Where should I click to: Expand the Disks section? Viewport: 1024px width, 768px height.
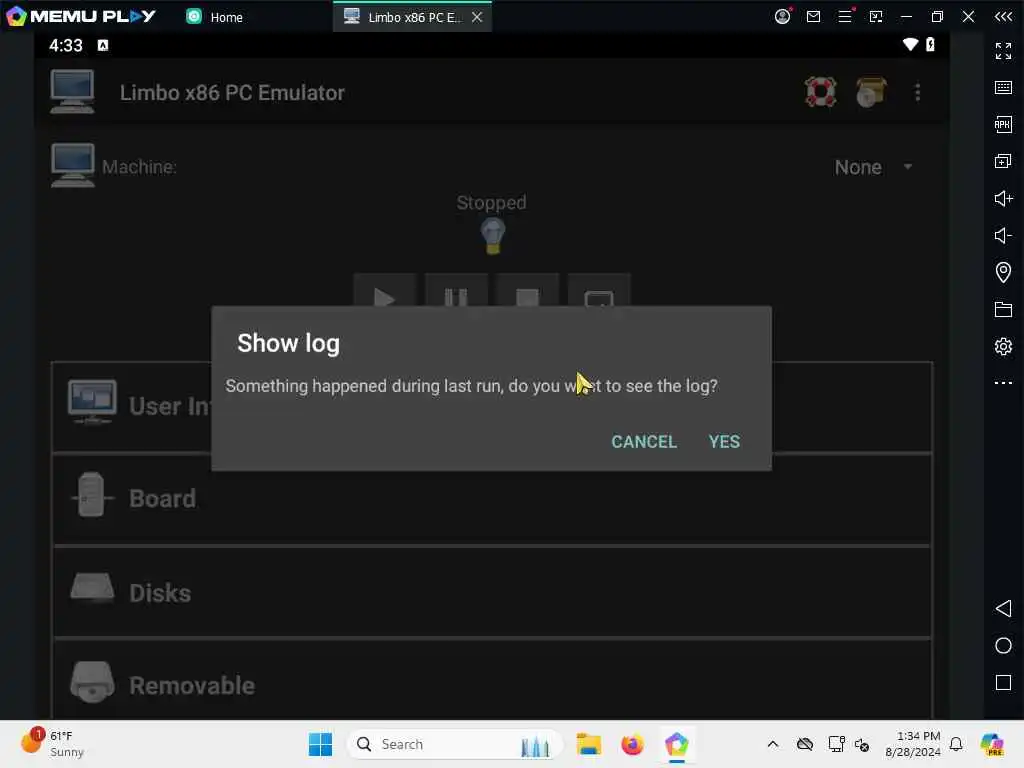coord(492,592)
